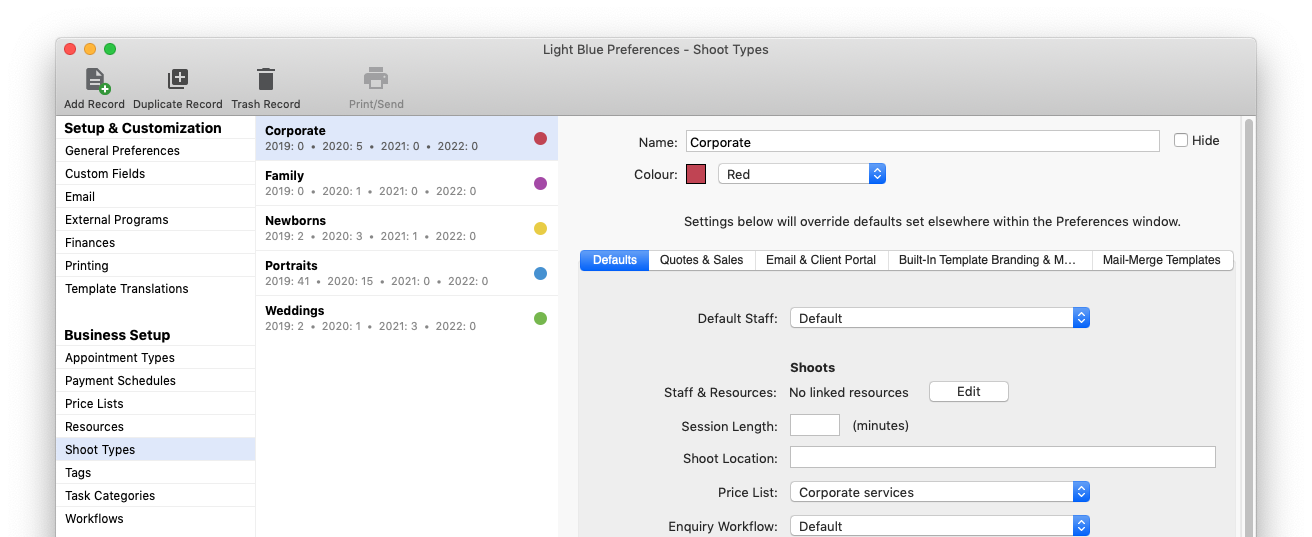1312x537 pixels.
Task: Switch to the Mail-Merge Templates tab
Action: click(x=1161, y=260)
